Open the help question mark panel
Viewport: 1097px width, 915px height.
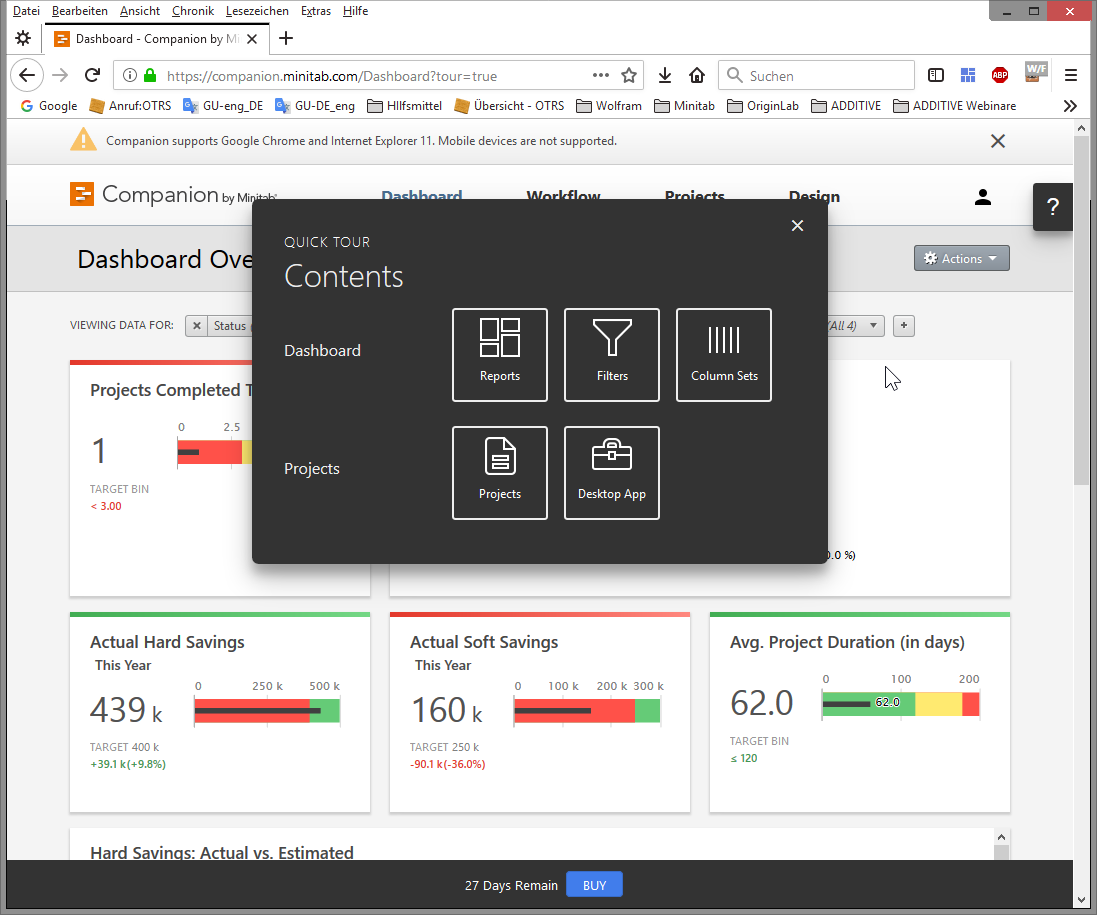click(x=1052, y=207)
